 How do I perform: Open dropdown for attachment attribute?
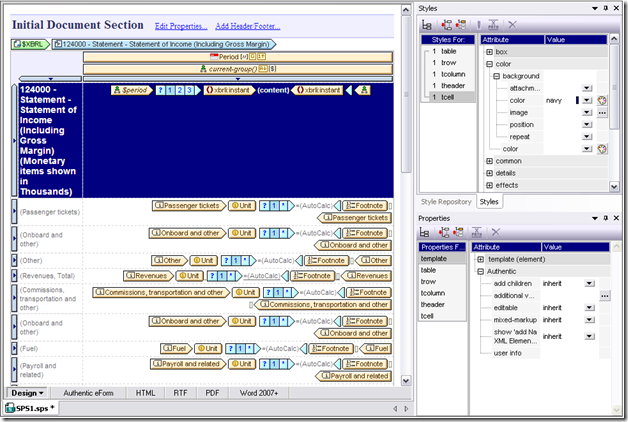point(587,88)
